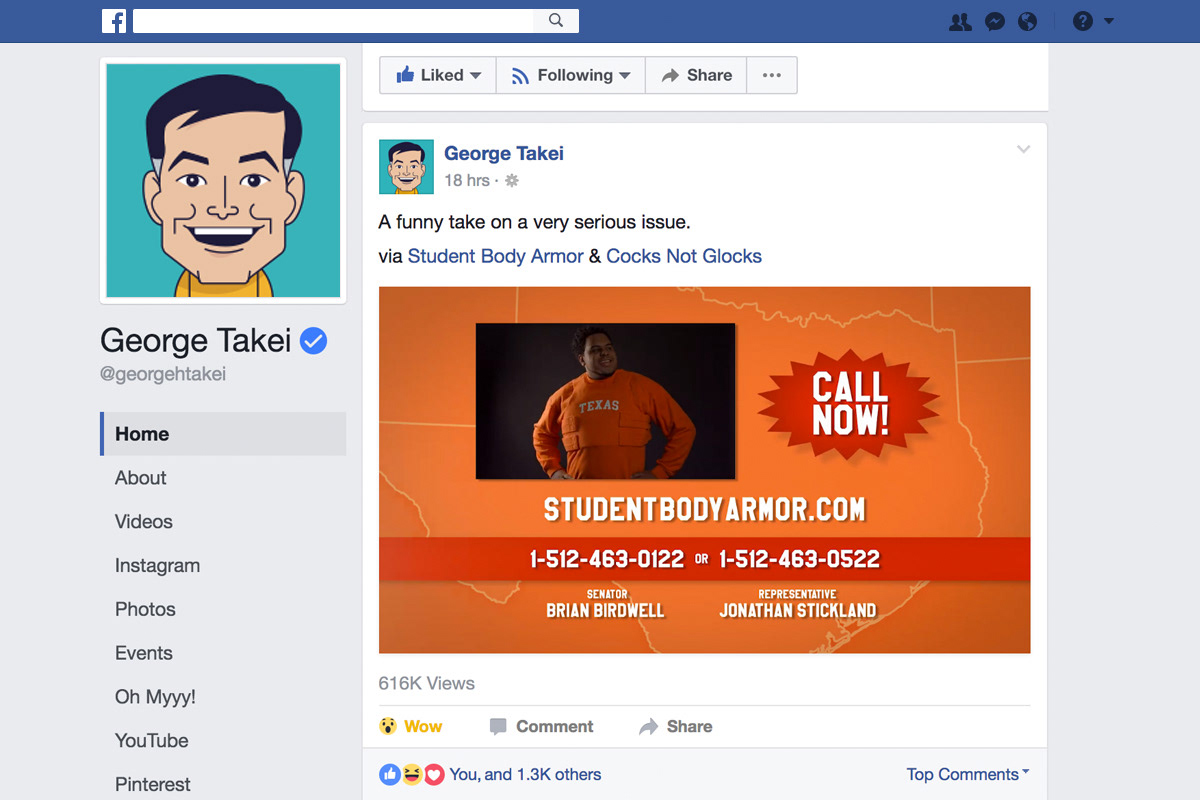Click the post Share button
Viewport: 1200px width, 800px height.
click(x=676, y=727)
